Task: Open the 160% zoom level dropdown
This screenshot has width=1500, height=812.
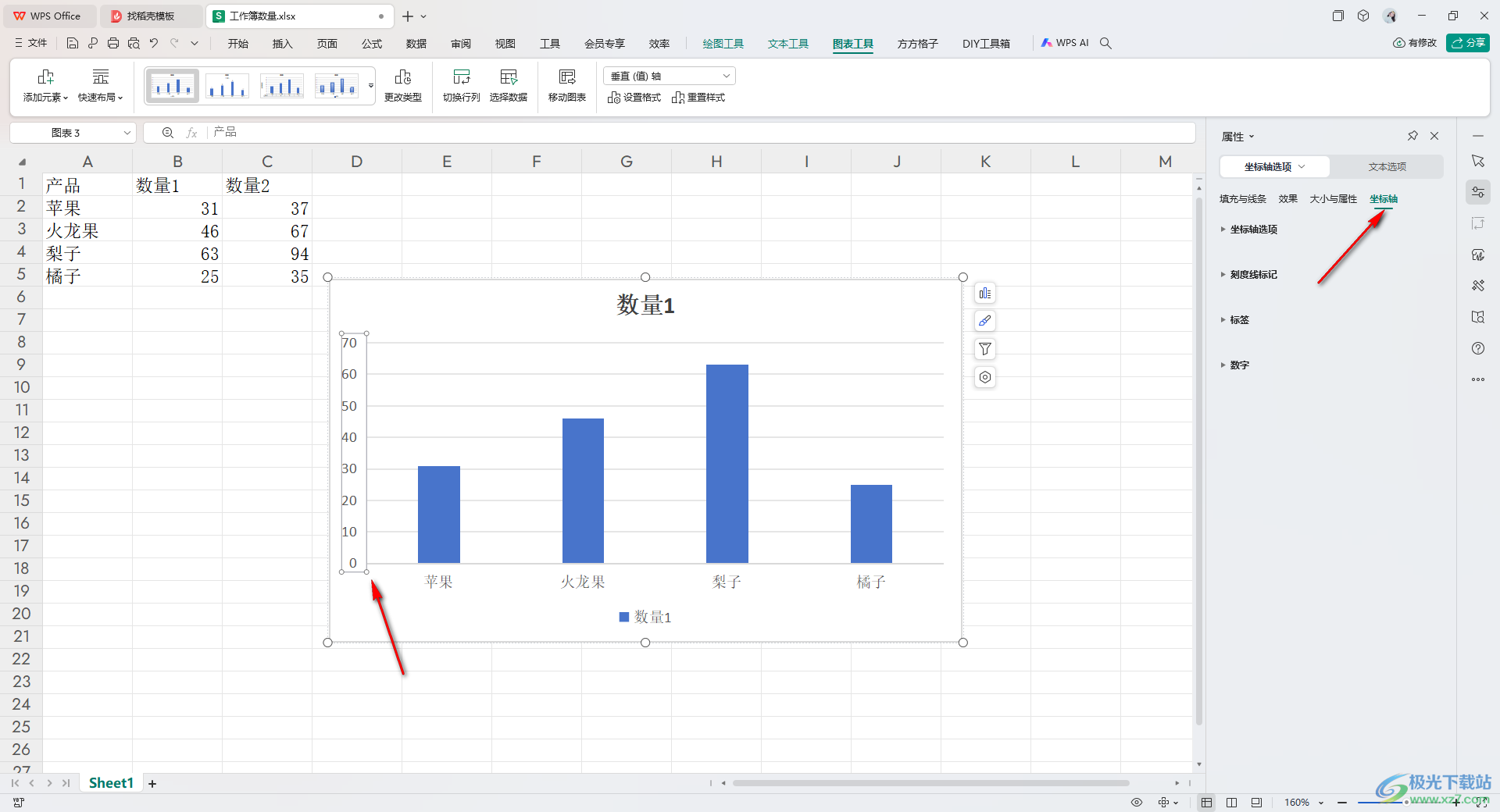Action: (x=1304, y=803)
